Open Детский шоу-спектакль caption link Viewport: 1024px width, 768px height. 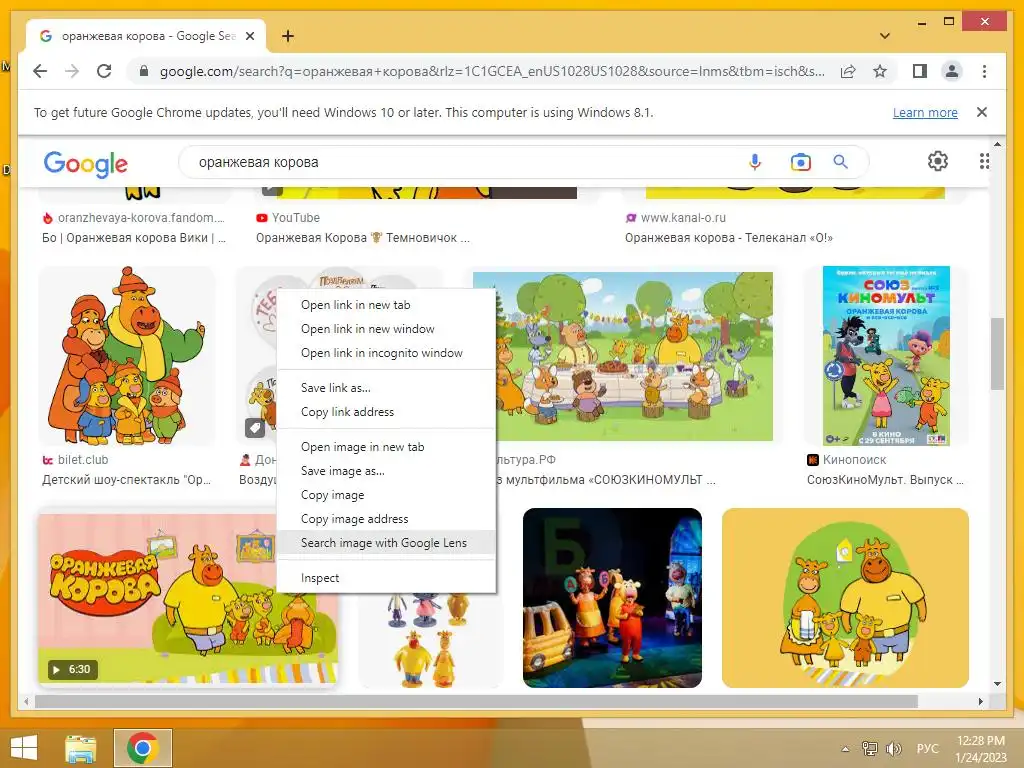click(x=127, y=480)
